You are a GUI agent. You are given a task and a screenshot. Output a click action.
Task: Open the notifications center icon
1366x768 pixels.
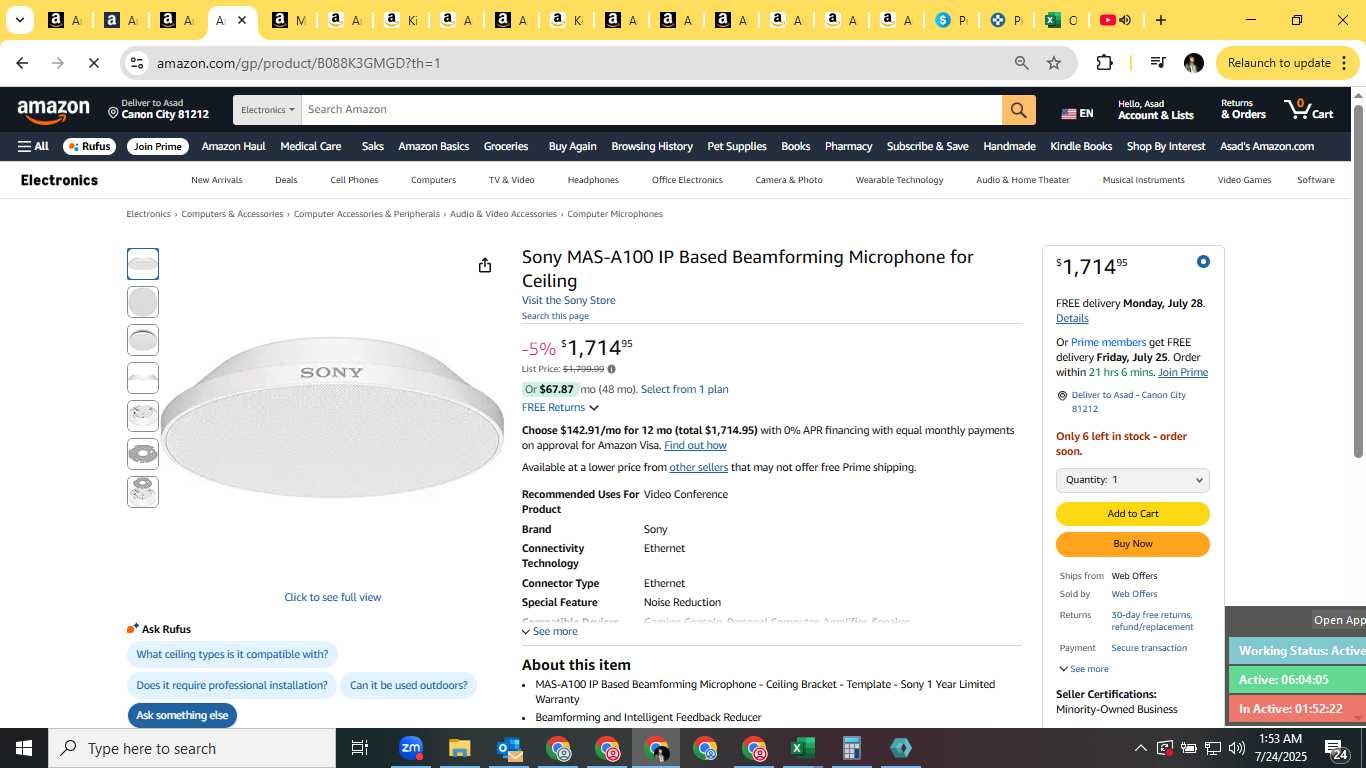point(1336,748)
